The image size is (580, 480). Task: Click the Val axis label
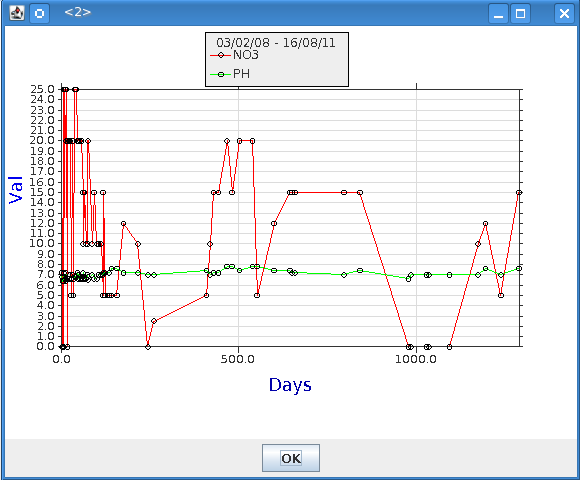16,190
